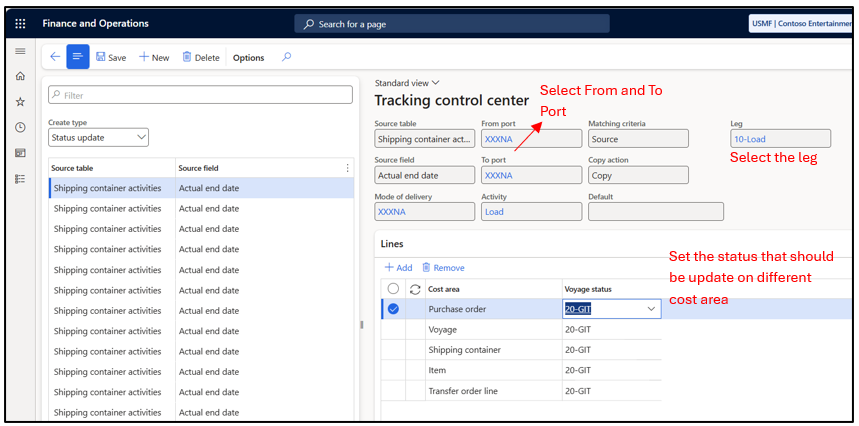Click the Activity Load link
Image resolution: width=859 pixels, height=426 pixels.
click(x=494, y=212)
